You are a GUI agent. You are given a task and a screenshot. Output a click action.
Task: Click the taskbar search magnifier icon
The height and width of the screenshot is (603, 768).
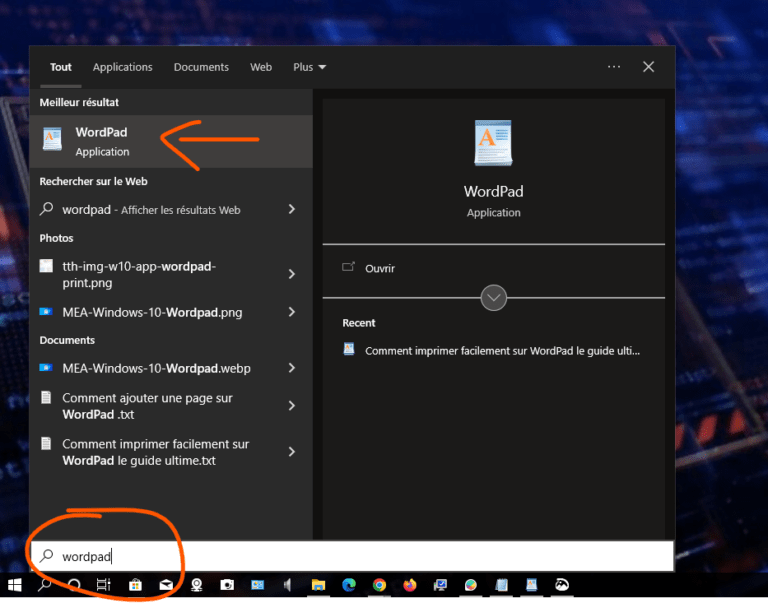tap(45, 585)
